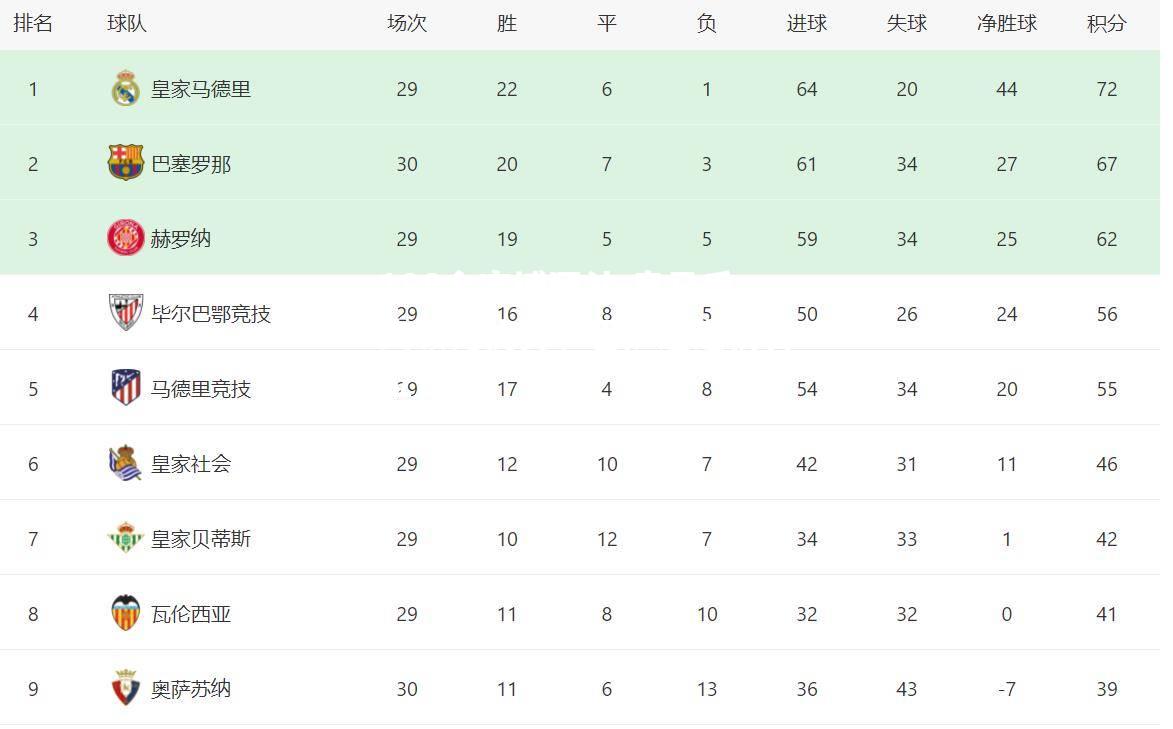Select the 排名 column header
The width and height of the screenshot is (1173, 729).
coord(33,23)
